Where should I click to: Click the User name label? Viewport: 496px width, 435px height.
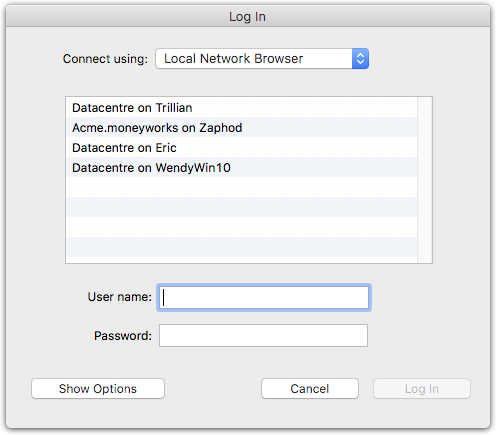120,297
